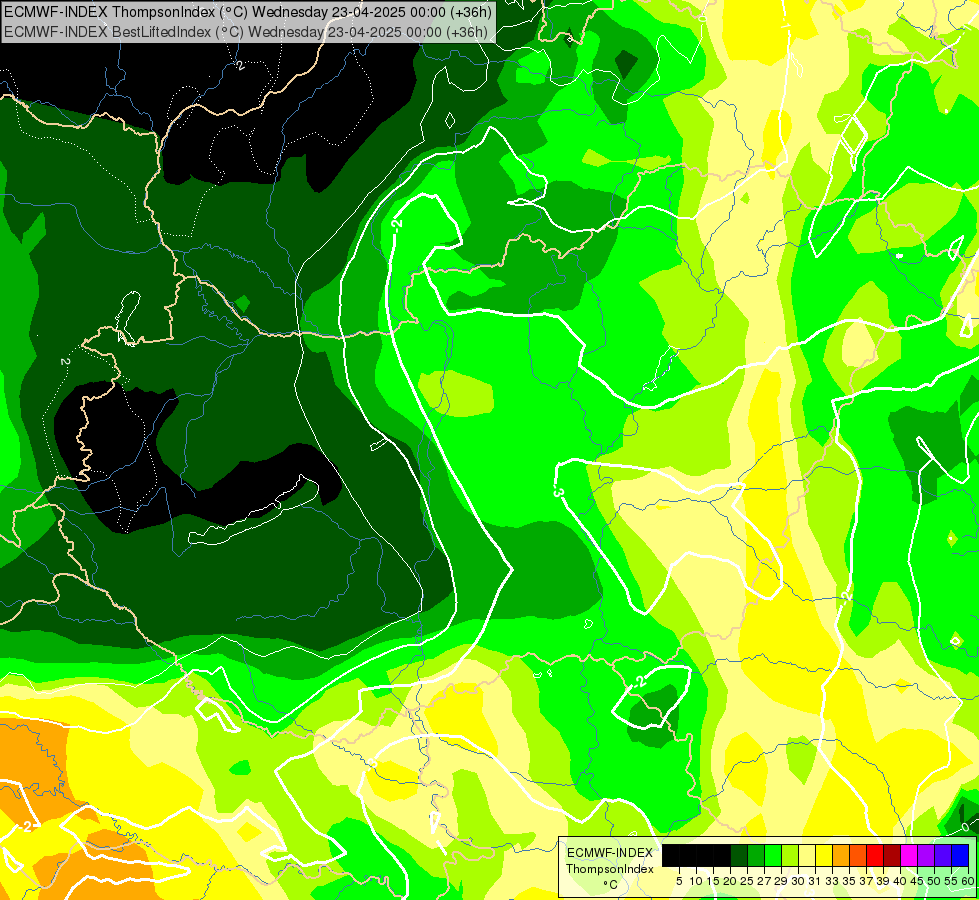Click the ThompsonIndex label in the legend

click(x=610, y=869)
